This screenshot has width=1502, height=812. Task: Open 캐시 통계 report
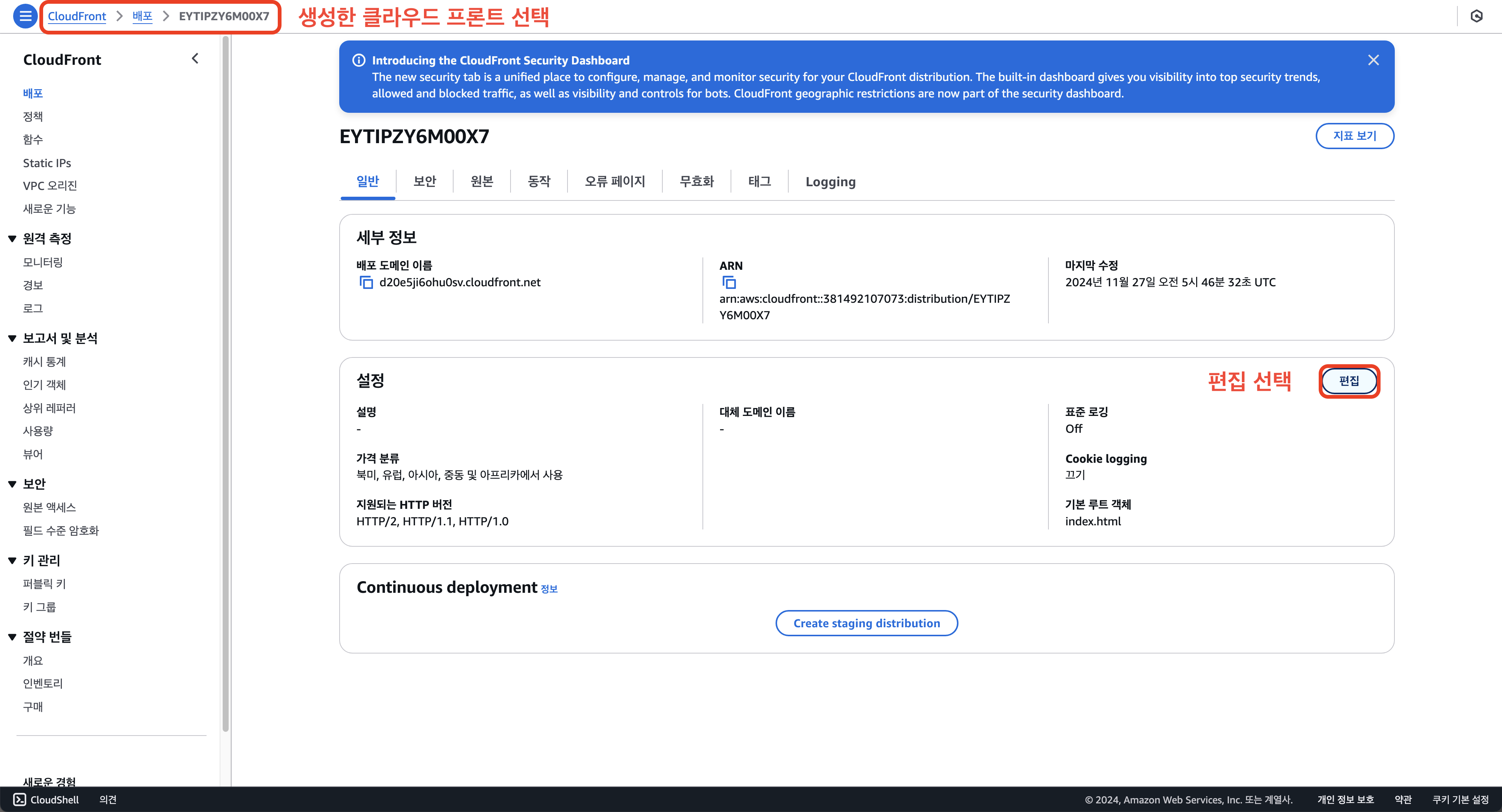[44, 361]
